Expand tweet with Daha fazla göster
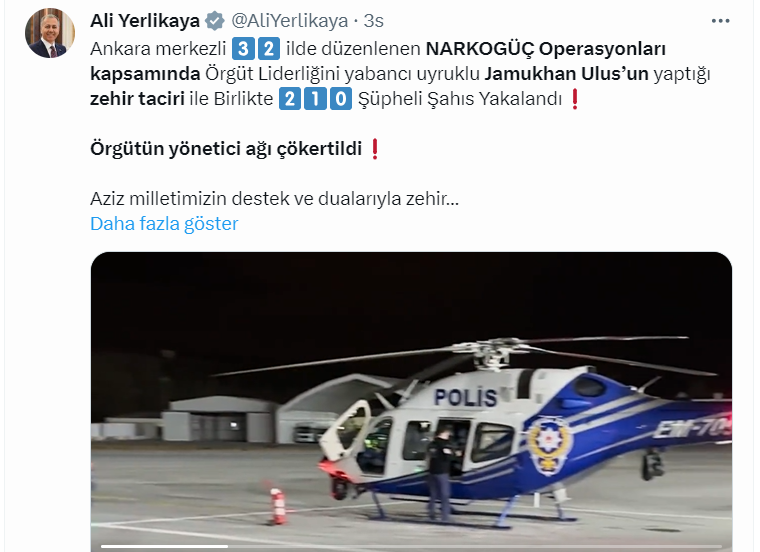 164,223
